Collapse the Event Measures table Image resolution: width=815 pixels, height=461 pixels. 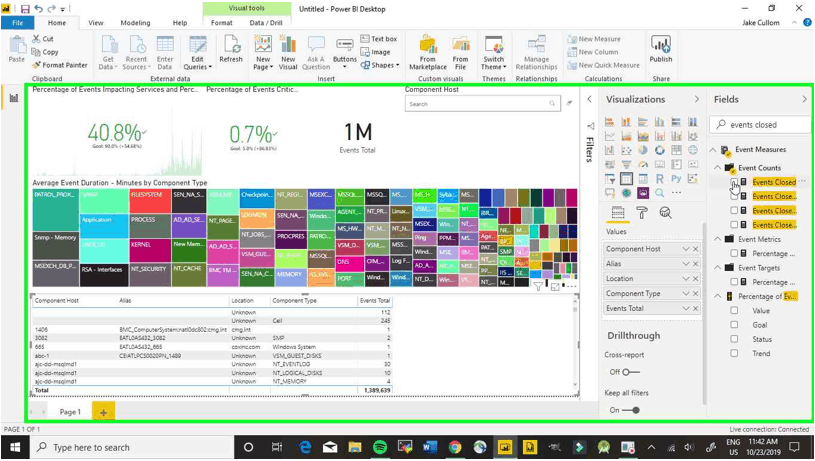click(x=713, y=150)
